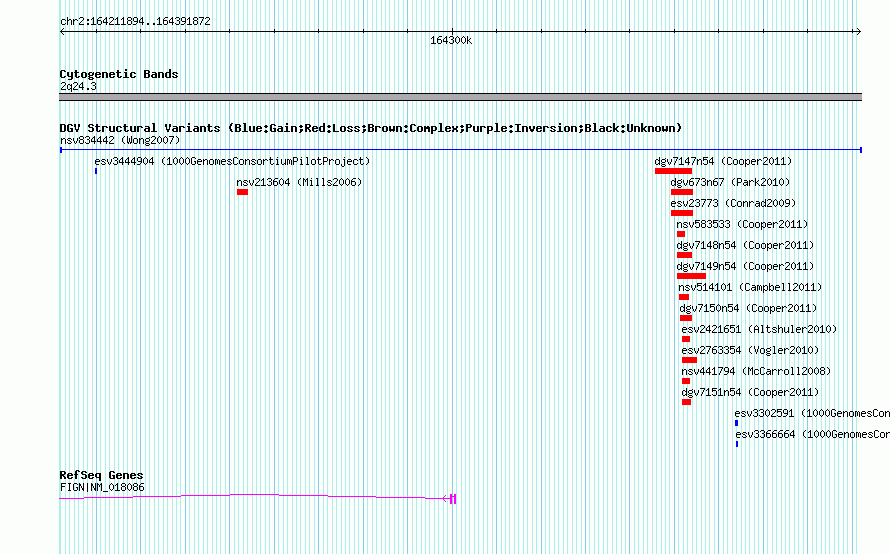Viewport: 890px width, 554px height.
Task: Open esv23773 (Conrad2009) label
Action: (x=733, y=203)
